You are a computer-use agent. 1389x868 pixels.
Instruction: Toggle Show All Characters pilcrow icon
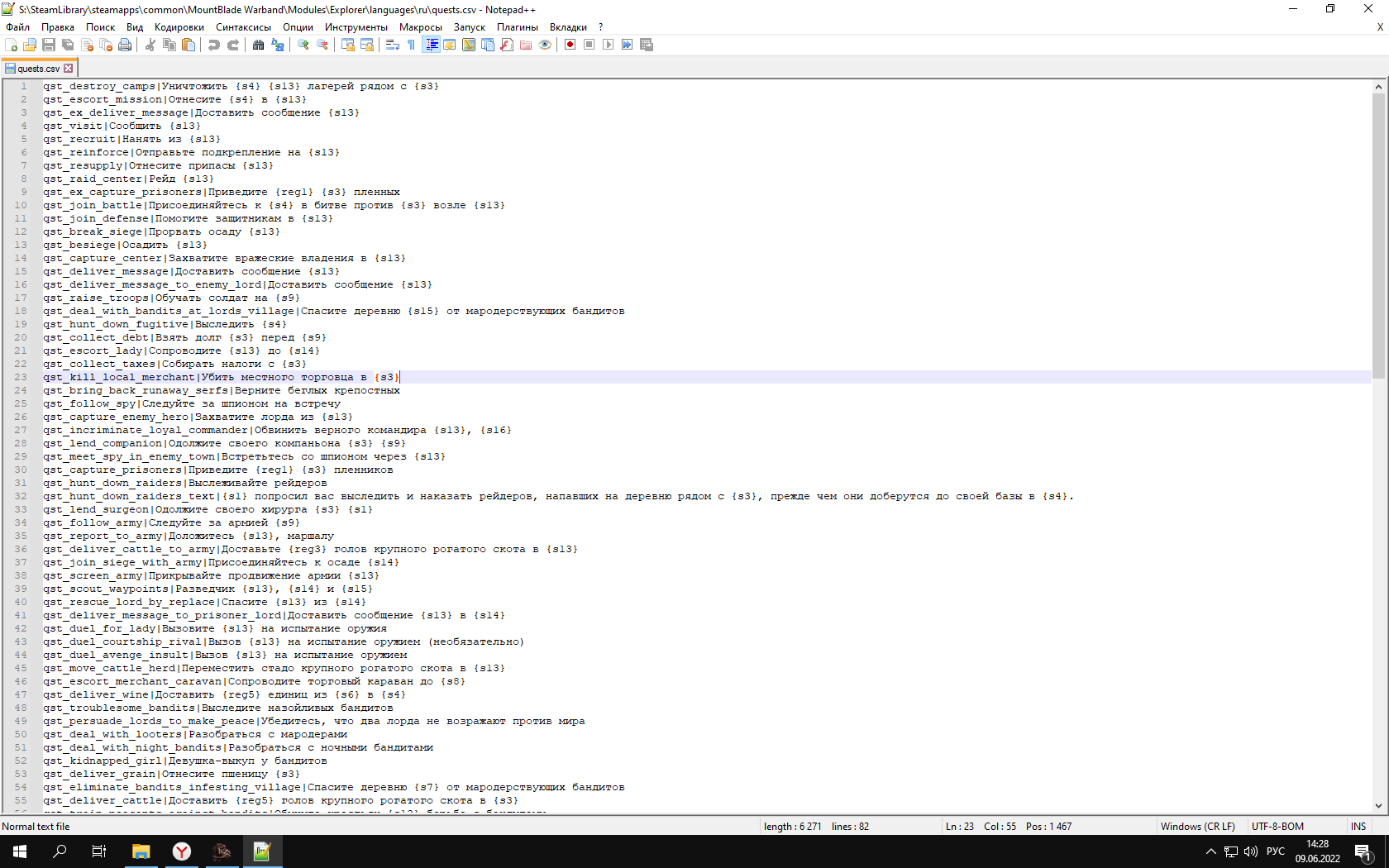[x=412, y=45]
